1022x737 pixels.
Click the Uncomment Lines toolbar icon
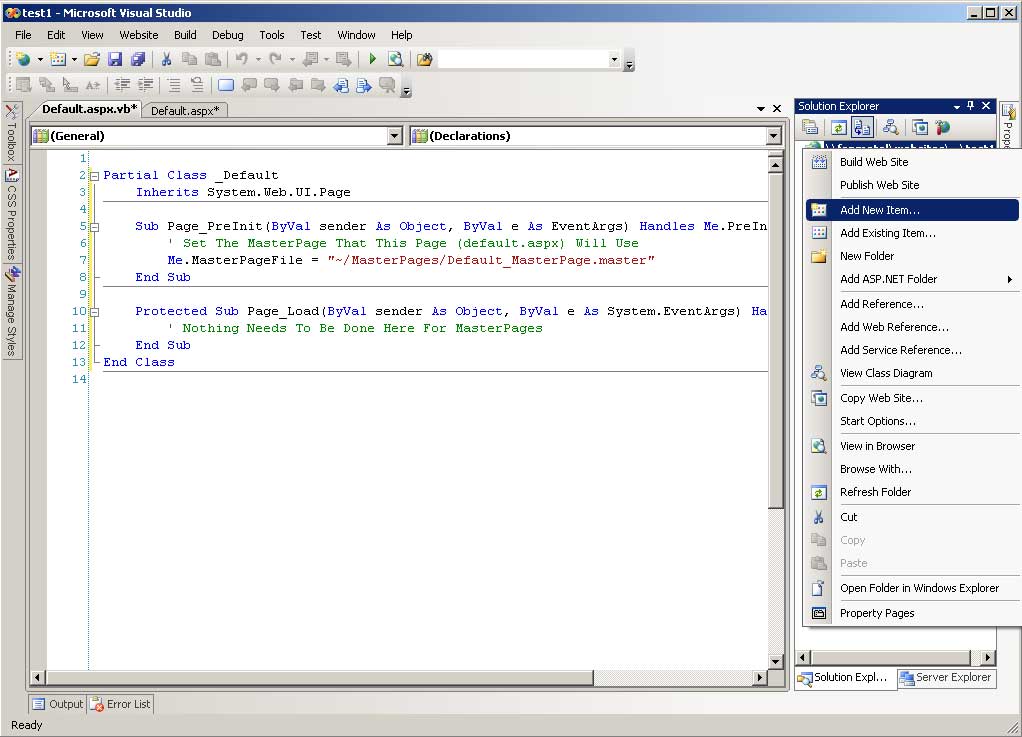point(197,85)
